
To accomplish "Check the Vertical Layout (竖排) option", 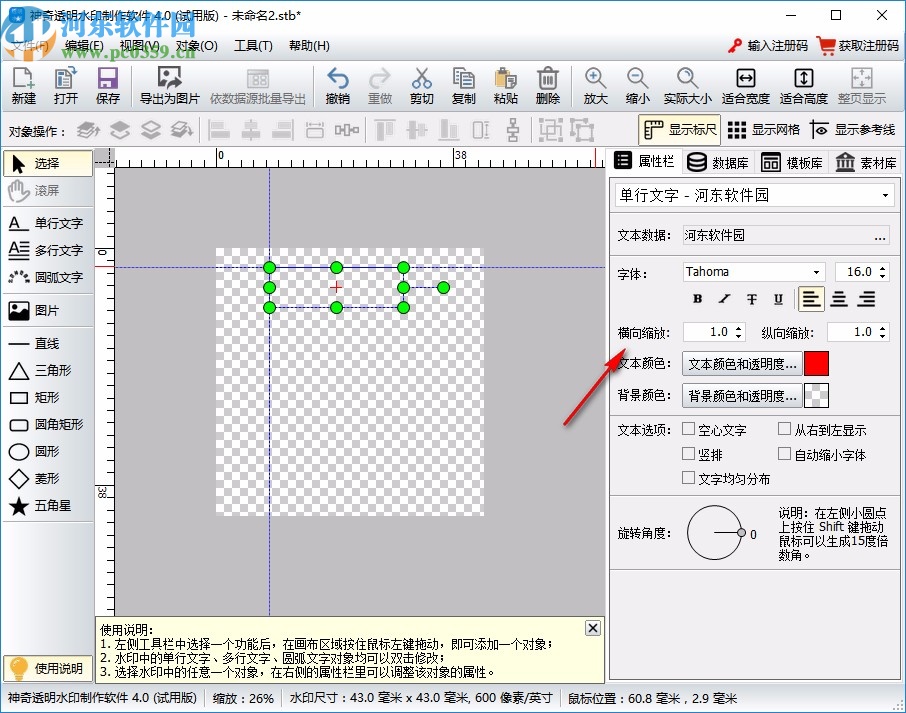I will coord(689,454).
